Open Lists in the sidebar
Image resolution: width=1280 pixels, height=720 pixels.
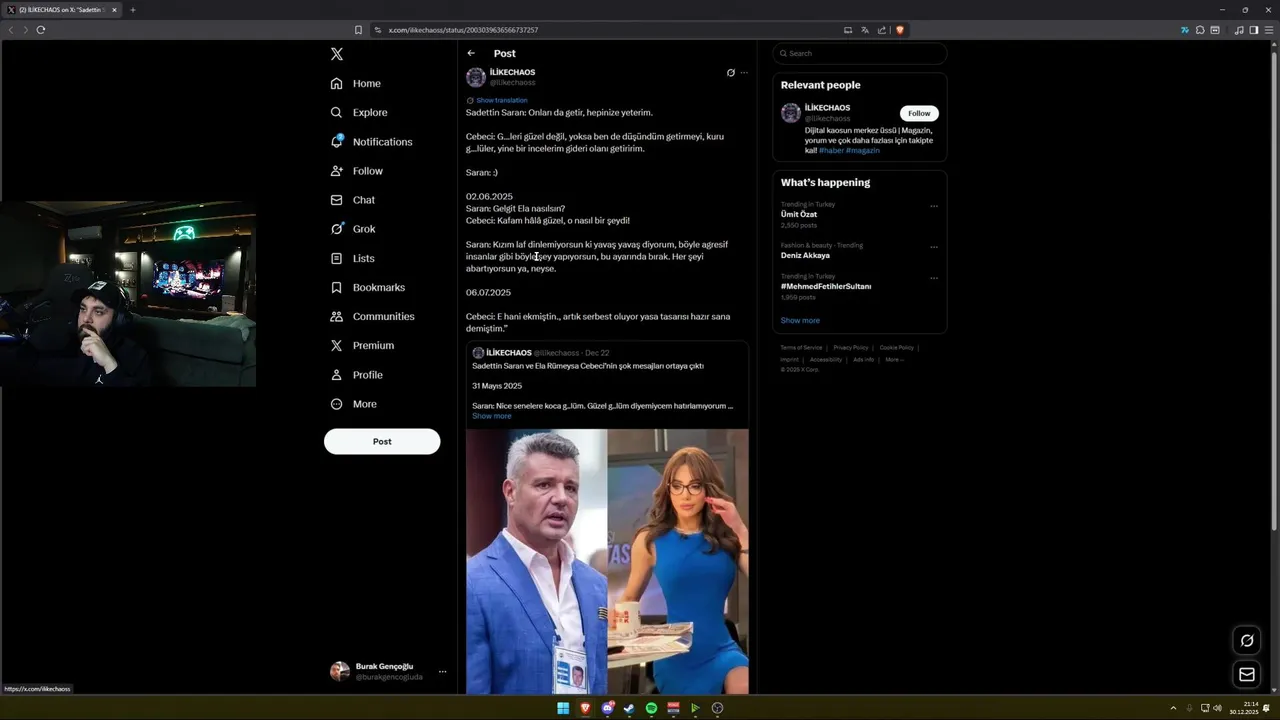352,258
